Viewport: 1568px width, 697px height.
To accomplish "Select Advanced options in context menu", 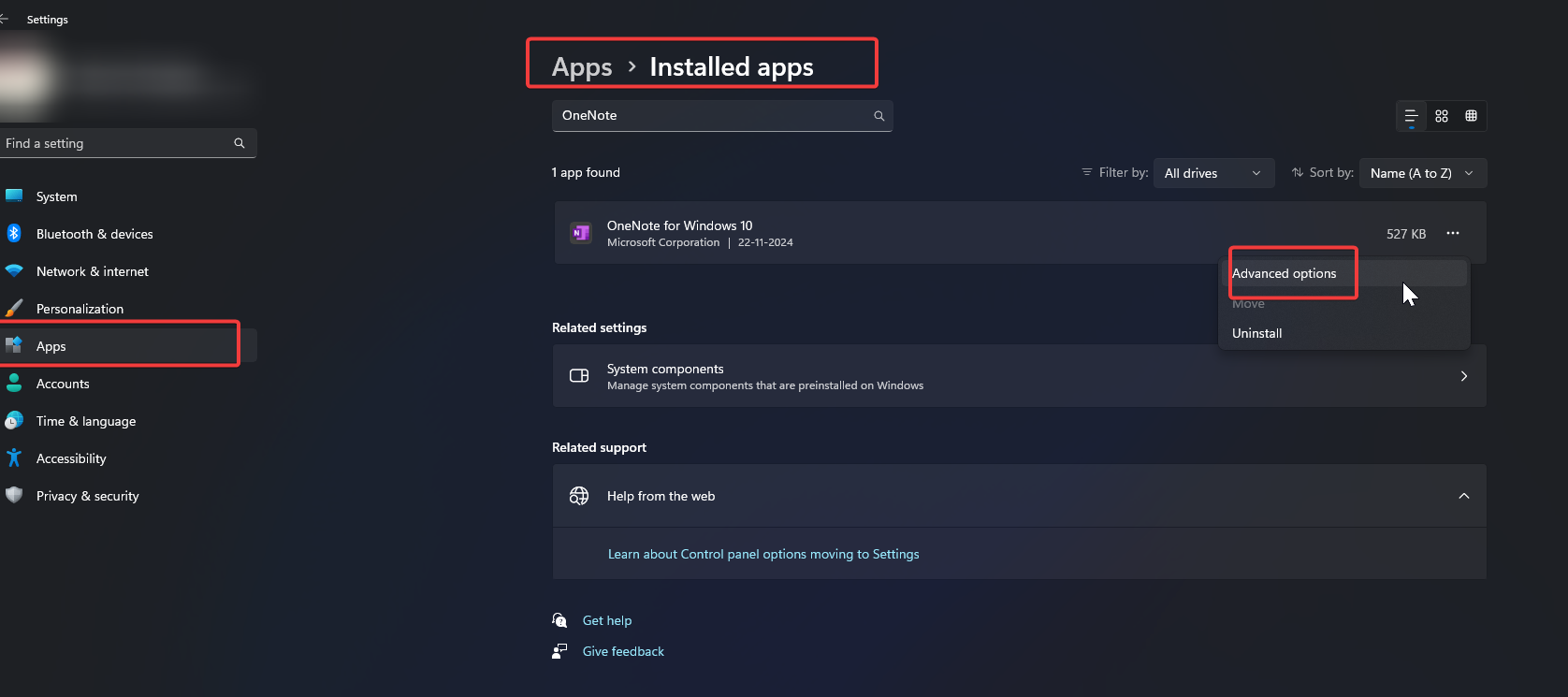I will (1343, 273).
